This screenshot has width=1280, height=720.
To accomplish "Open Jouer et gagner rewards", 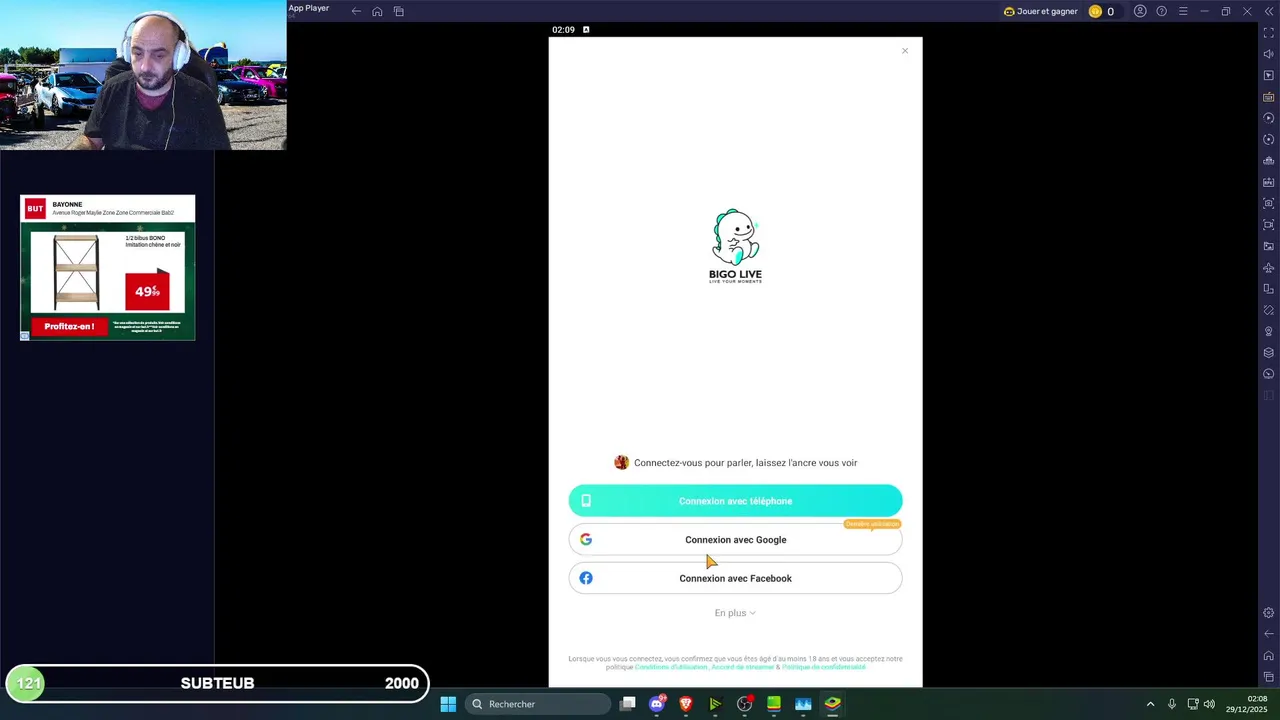I will point(1040,11).
